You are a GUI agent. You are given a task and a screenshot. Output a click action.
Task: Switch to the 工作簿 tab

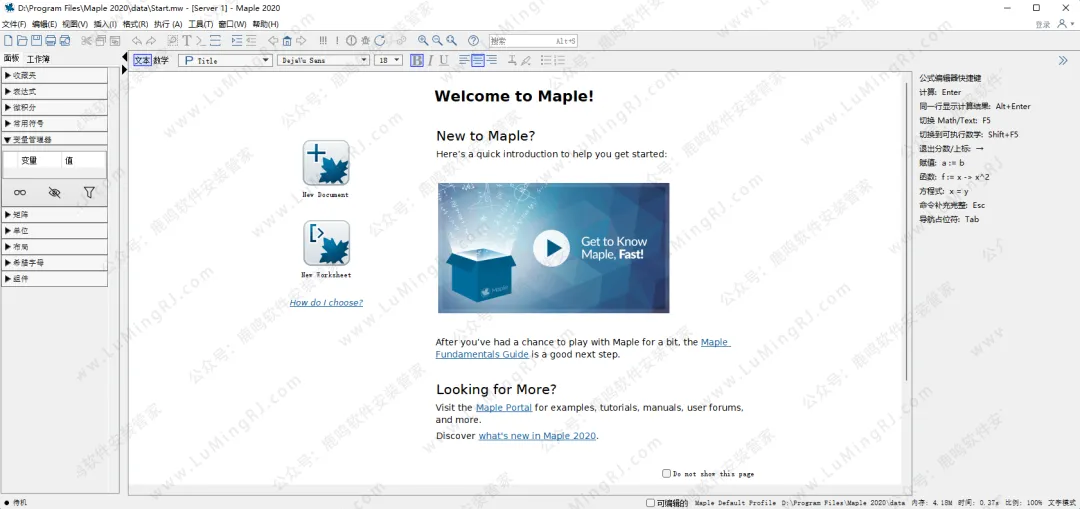click(x=38, y=59)
